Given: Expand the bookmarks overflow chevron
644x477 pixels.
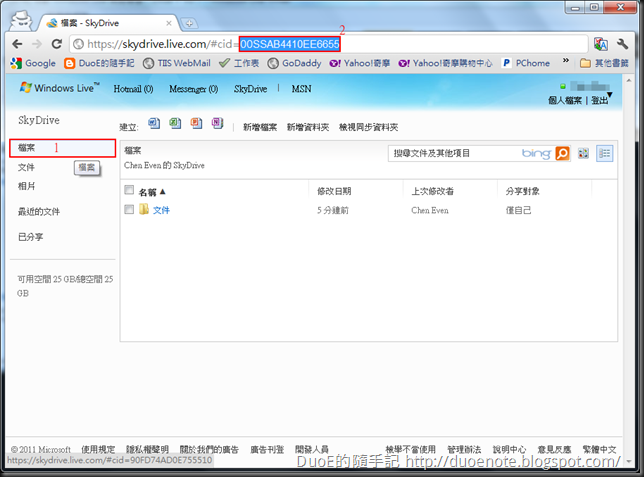Looking at the screenshot, I should point(566,60).
